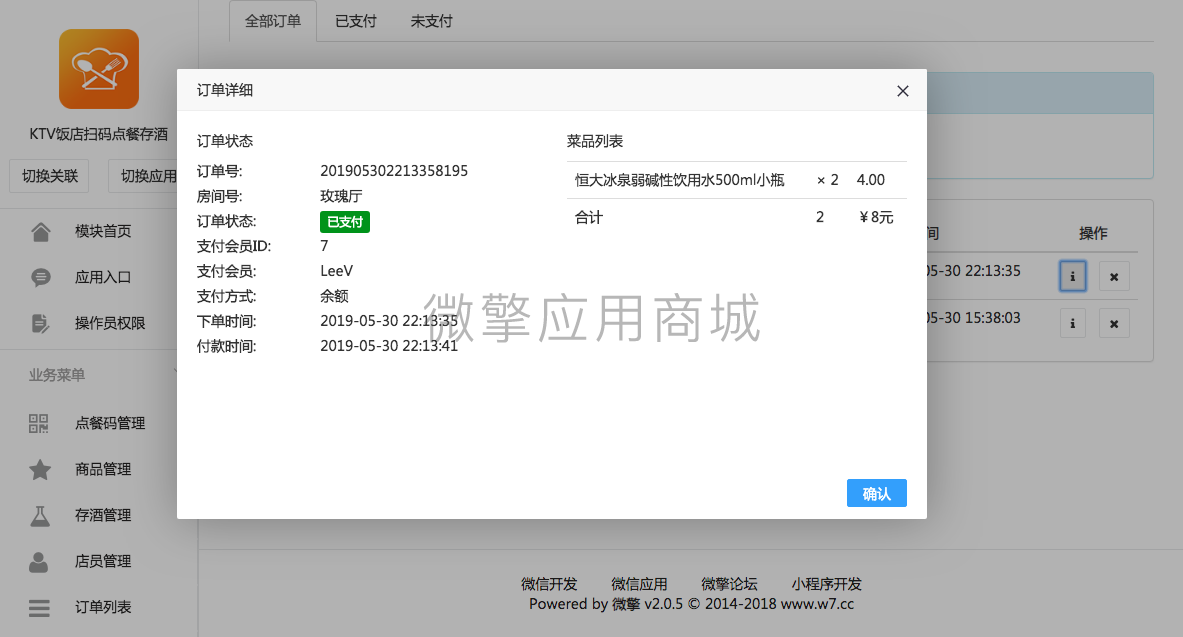Open 商品管理 in the sidebar
The image size is (1183, 637).
tap(103, 469)
